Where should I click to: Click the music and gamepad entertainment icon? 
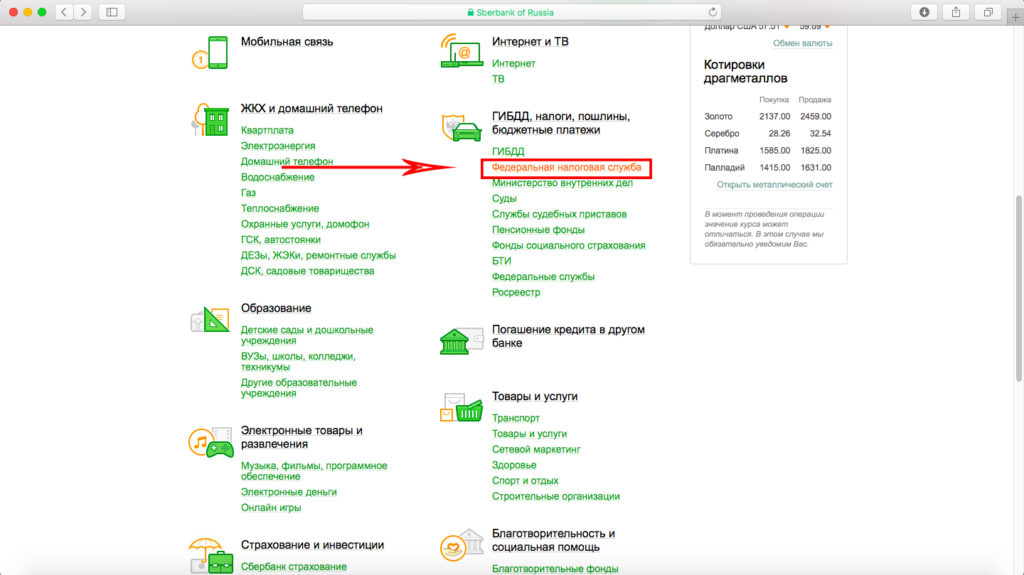click(211, 442)
